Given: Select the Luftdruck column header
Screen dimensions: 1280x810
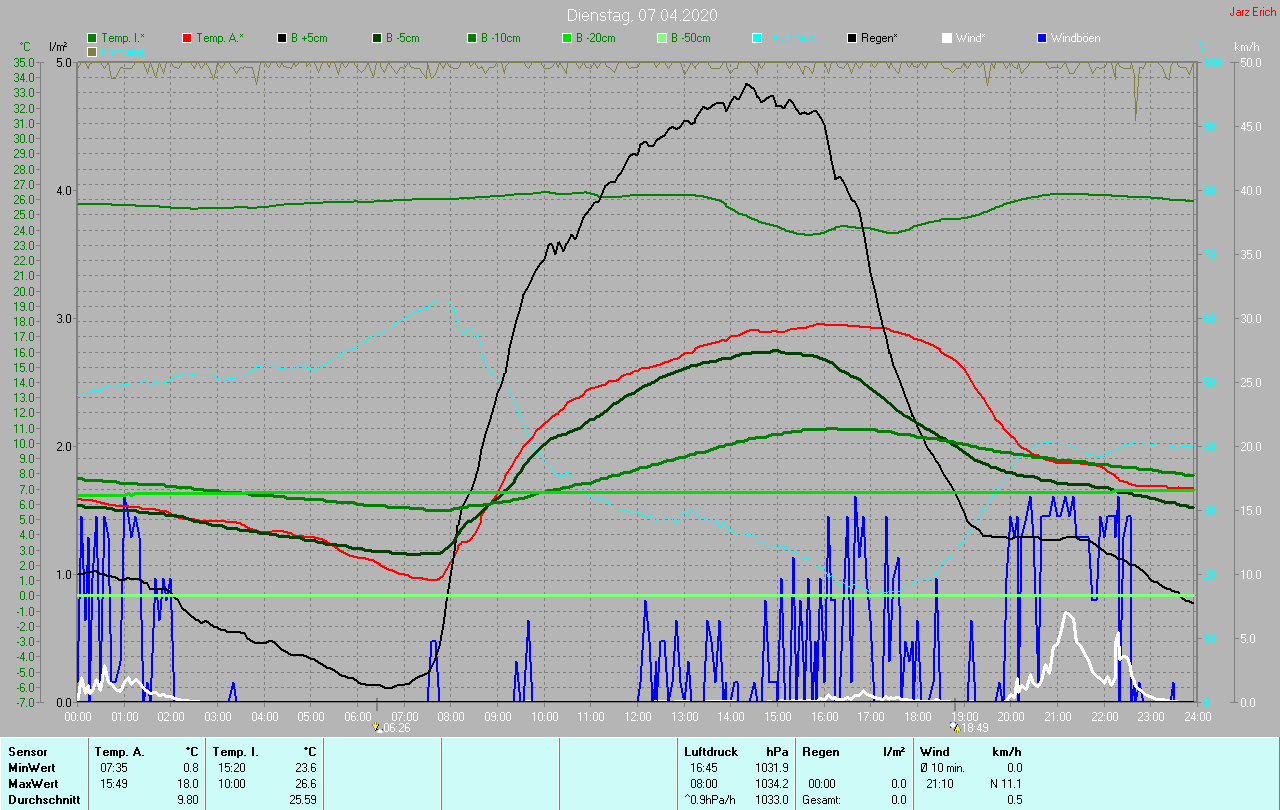Looking at the screenshot, I should [x=711, y=751].
